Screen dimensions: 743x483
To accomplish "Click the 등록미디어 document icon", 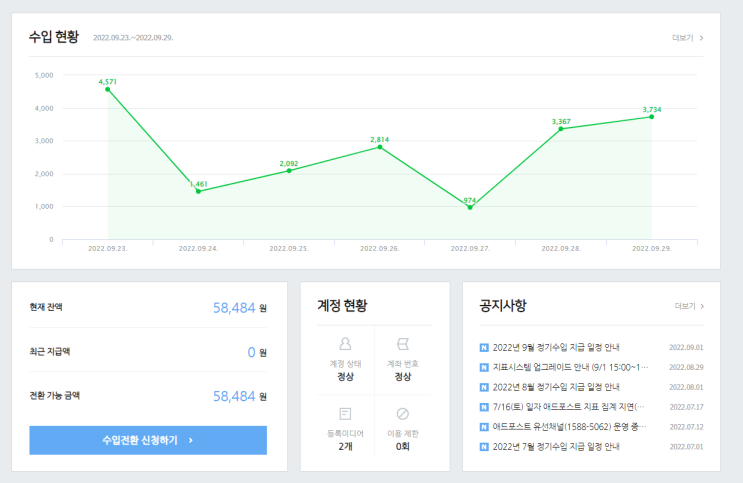I will (345, 414).
